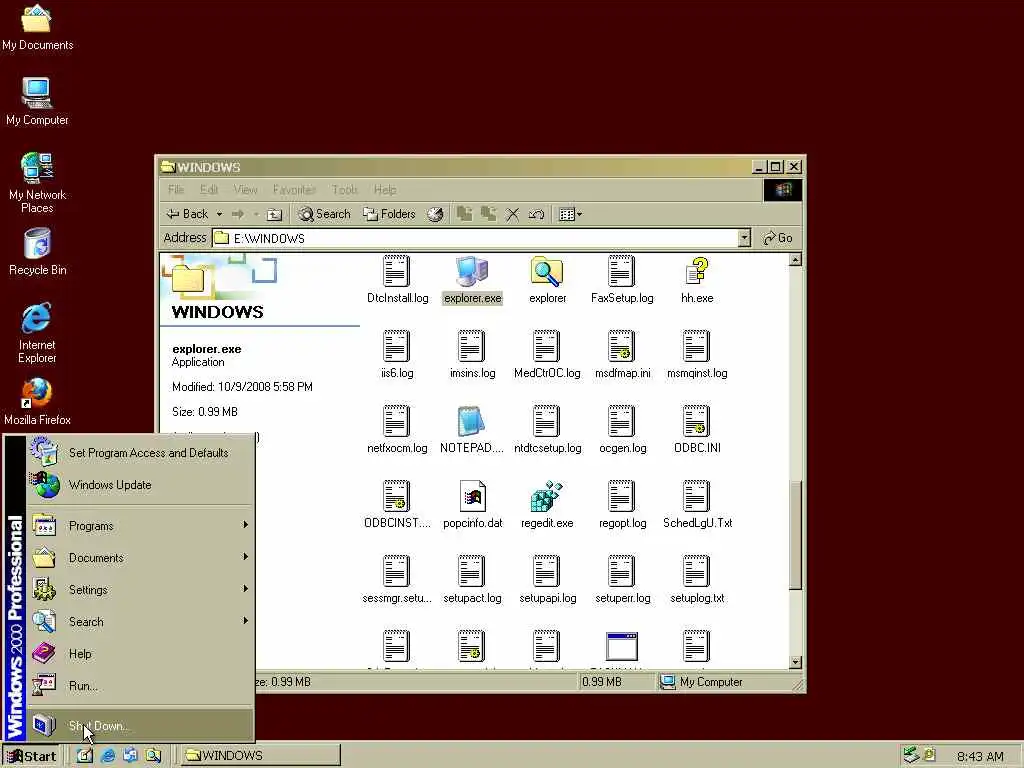Expand the Address bar dropdown
Screen dimensions: 1024x768
click(x=744, y=238)
